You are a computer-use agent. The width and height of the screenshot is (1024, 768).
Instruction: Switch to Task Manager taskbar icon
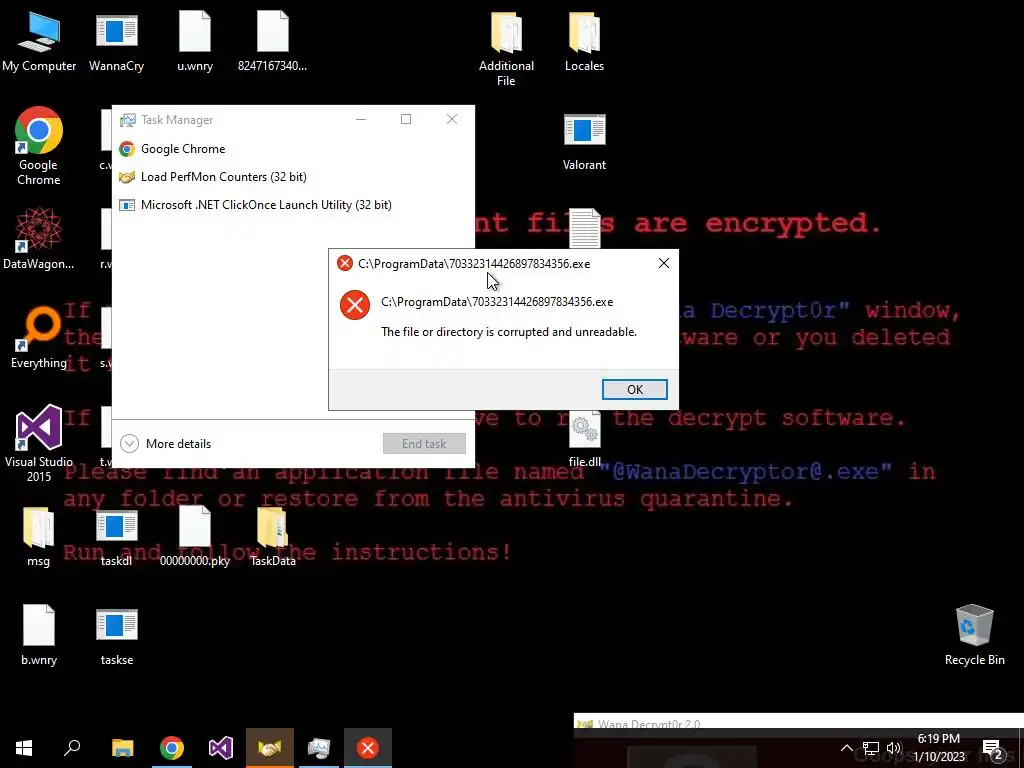tap(319, 748)
